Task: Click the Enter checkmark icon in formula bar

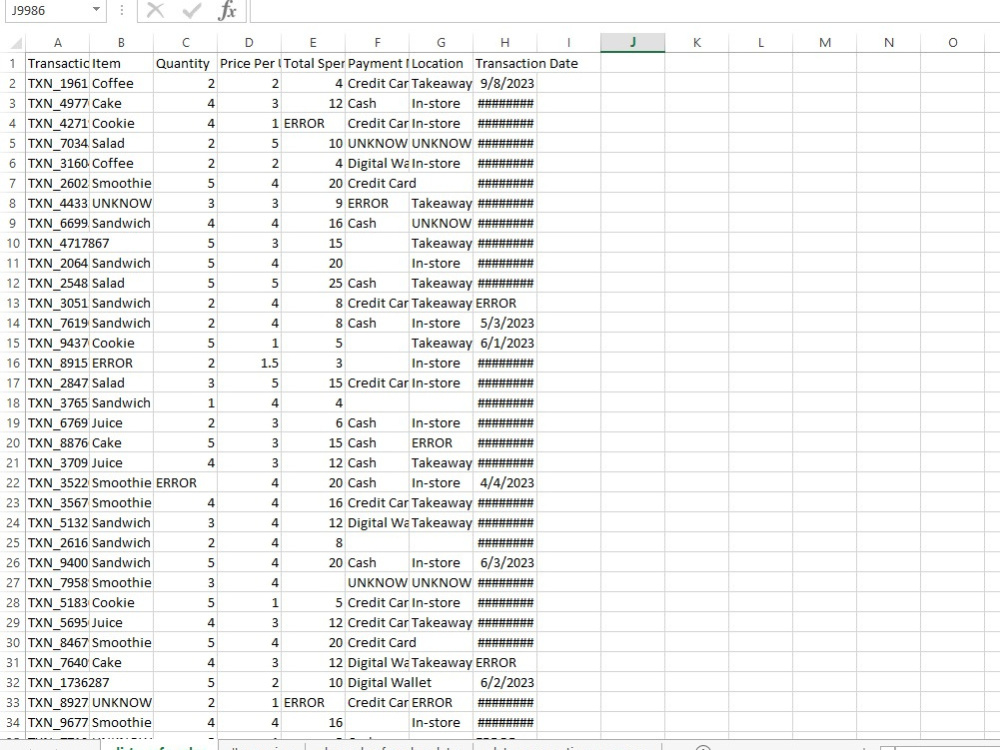Action: (x=191, y=10)
